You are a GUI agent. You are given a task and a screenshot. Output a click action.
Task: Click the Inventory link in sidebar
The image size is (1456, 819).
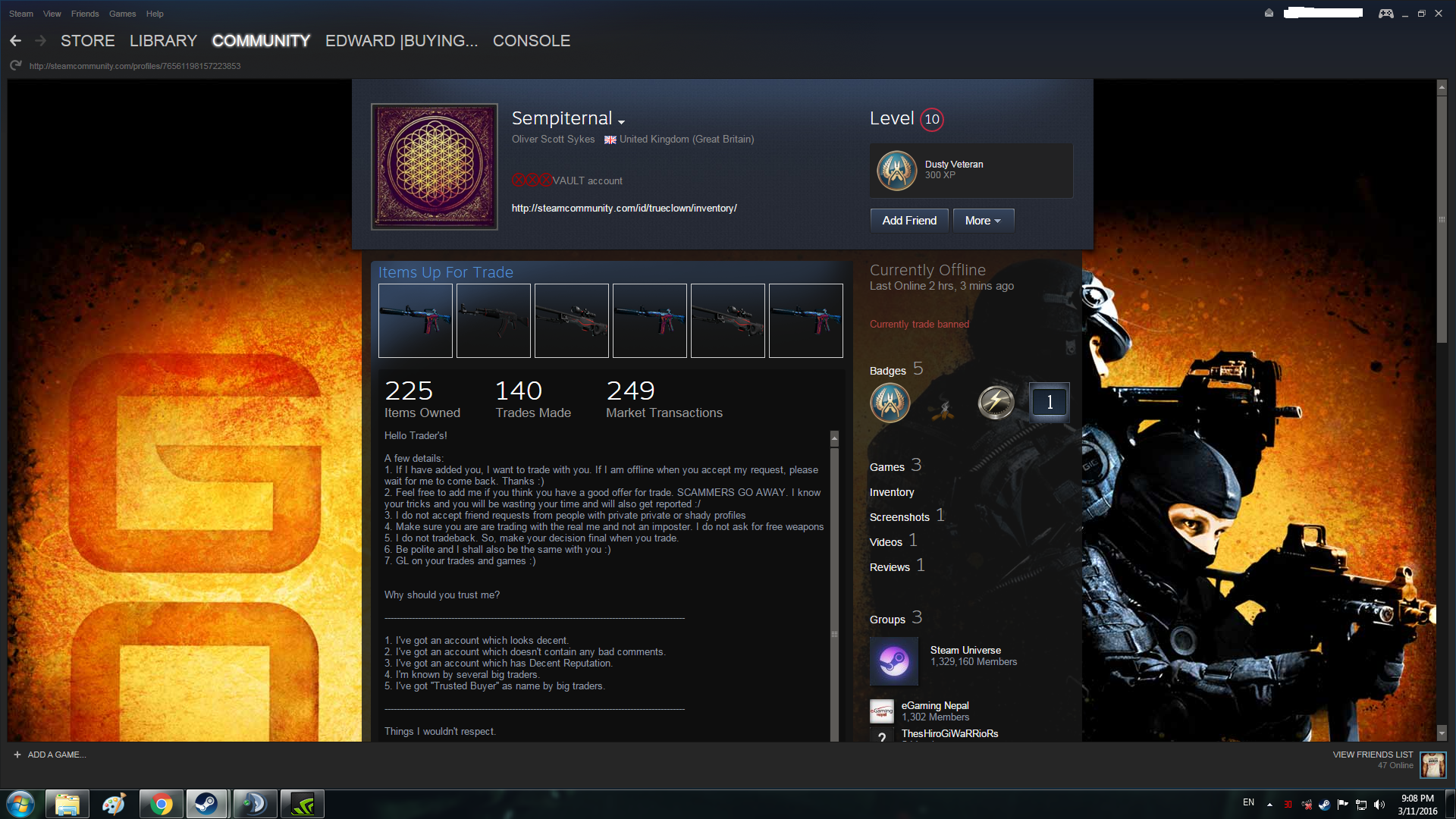(x=892, y=492)
